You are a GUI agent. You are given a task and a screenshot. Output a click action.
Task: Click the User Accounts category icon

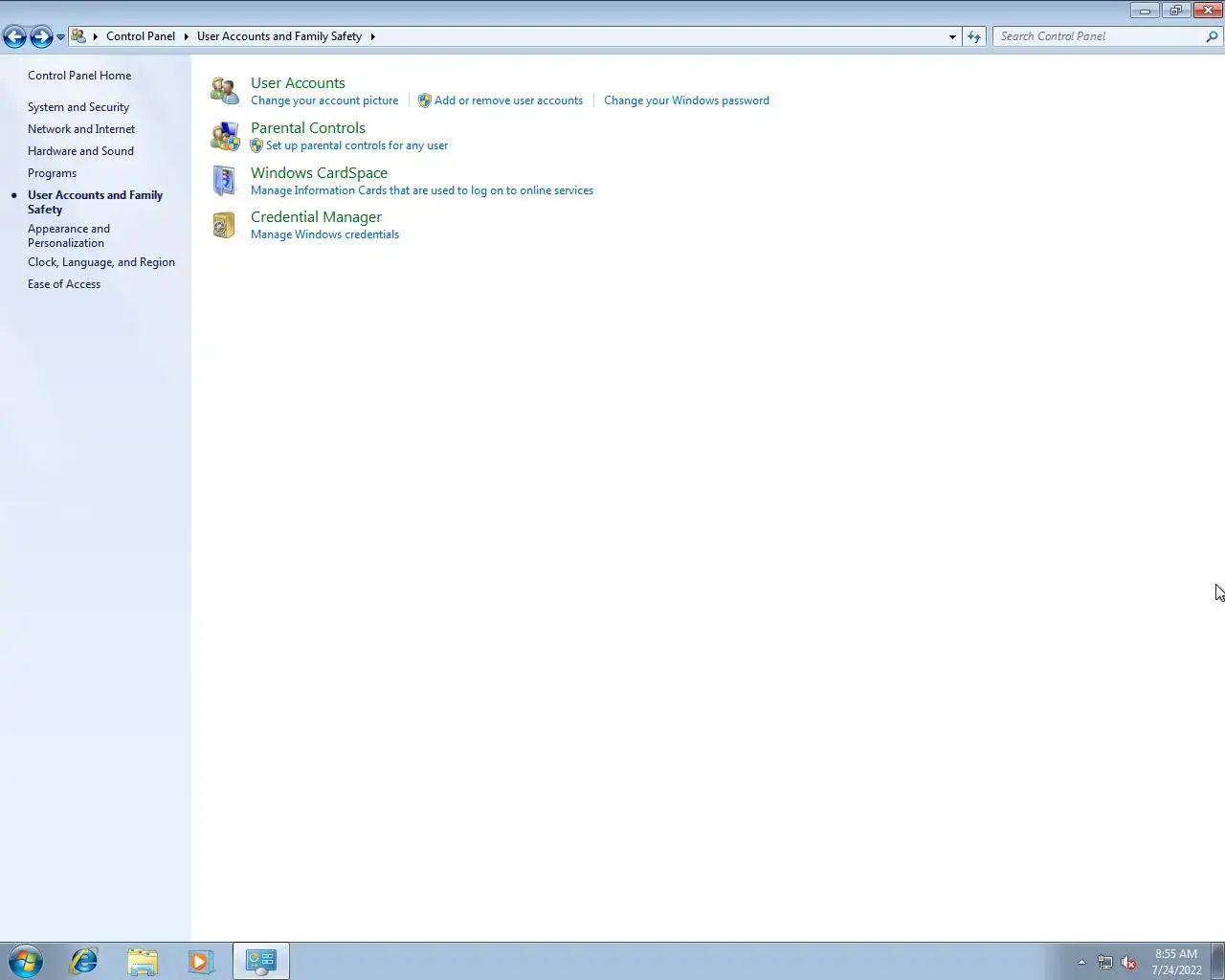(225, 91)
